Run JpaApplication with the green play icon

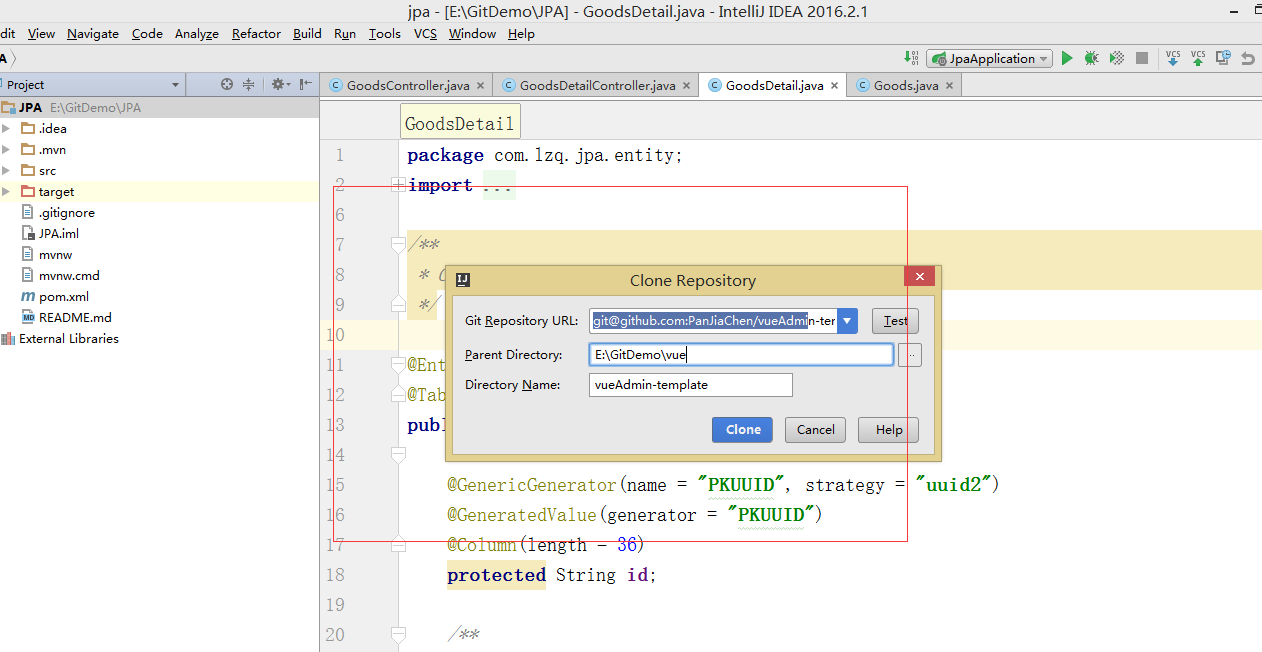point(1067,58)
